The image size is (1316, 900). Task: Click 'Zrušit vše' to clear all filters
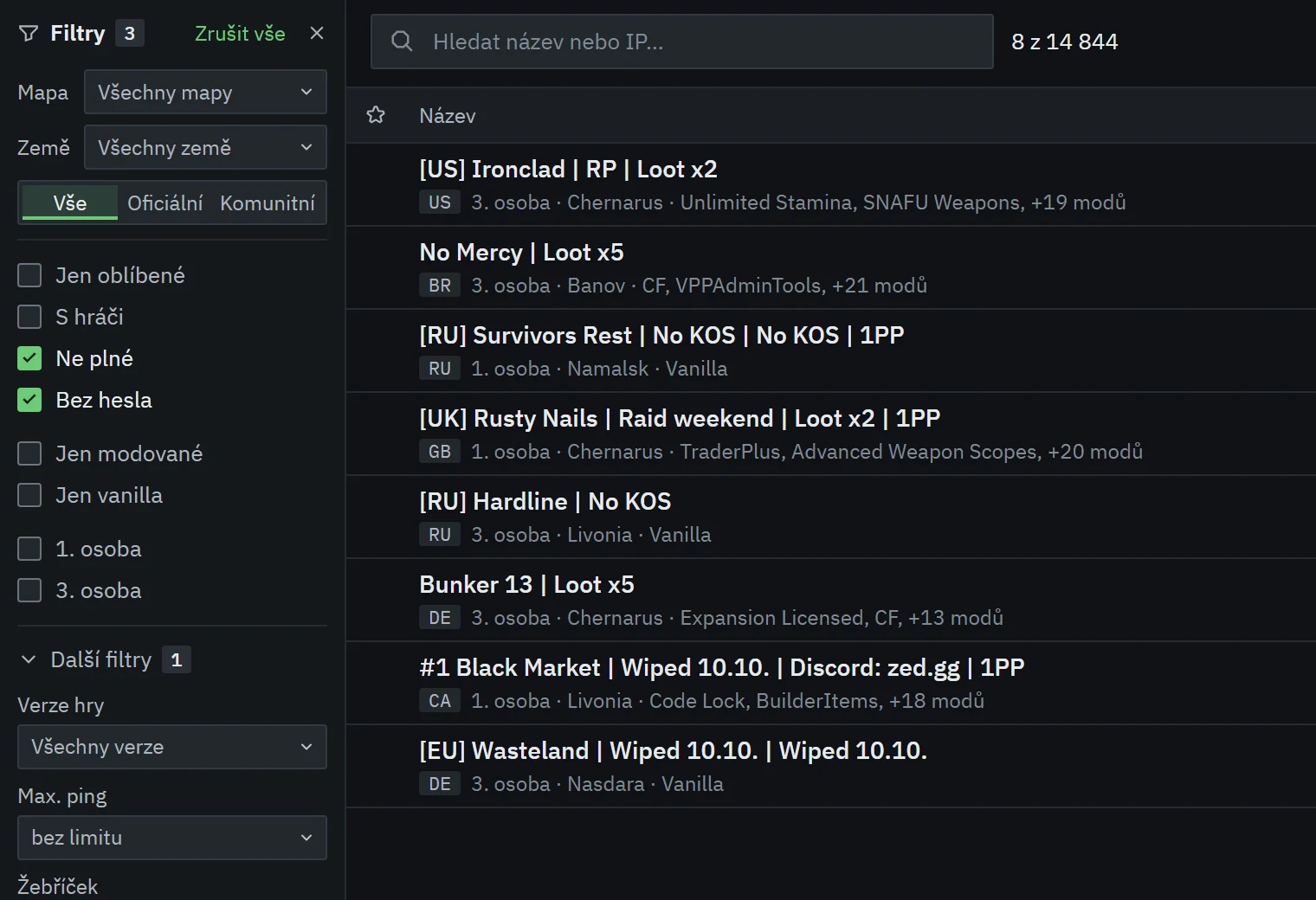click(x=240, y=34)
